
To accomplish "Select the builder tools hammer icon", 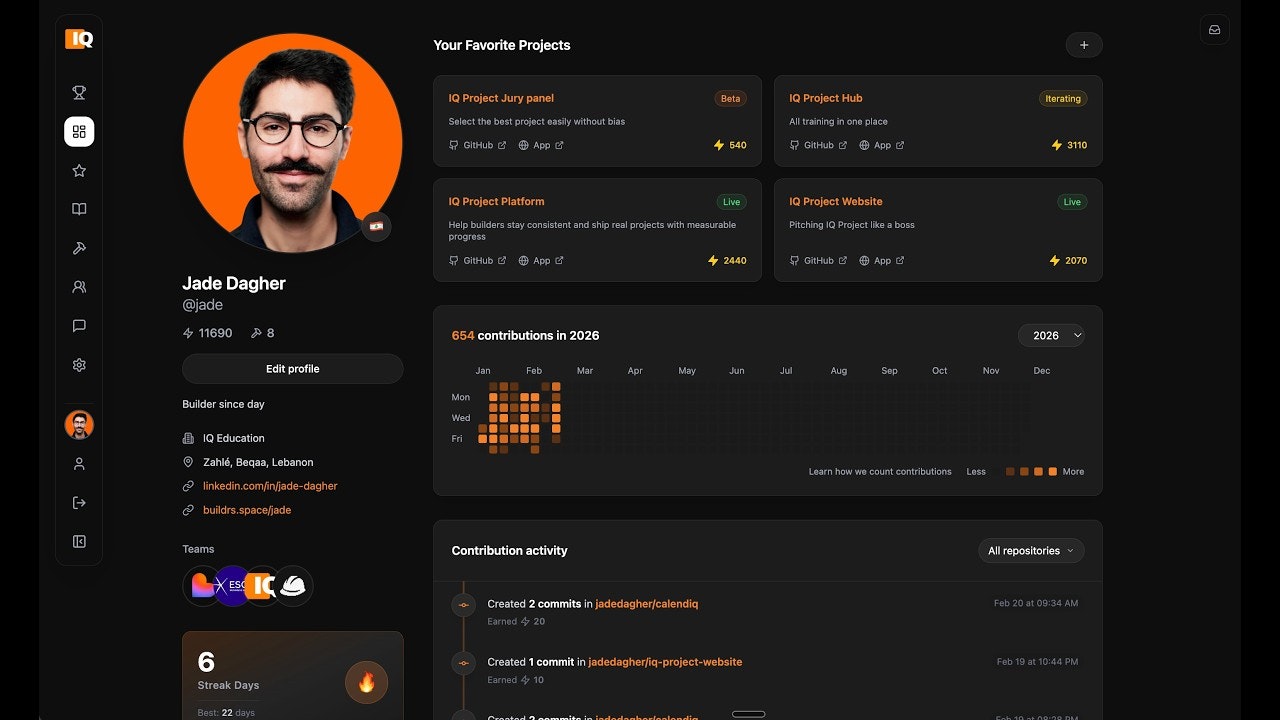I will (x=79, y=248).
